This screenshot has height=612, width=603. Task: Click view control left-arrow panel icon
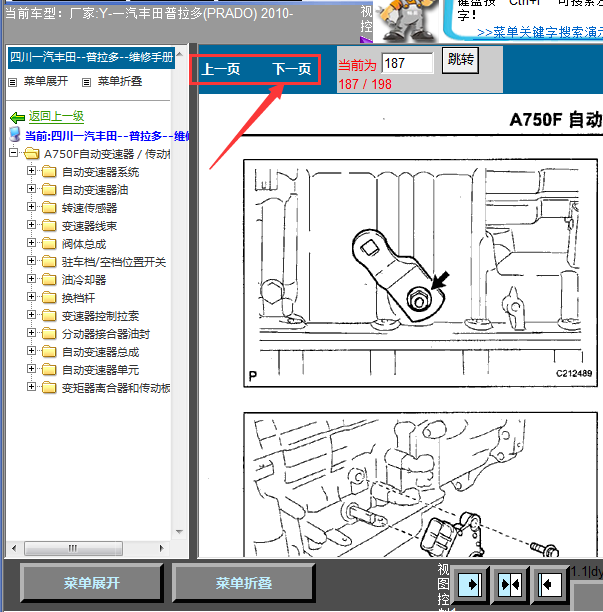tap(550, 585)
